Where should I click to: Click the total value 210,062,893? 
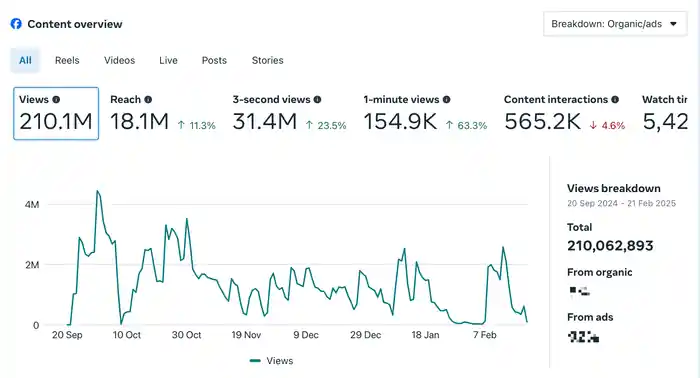[x=610, y=246]
